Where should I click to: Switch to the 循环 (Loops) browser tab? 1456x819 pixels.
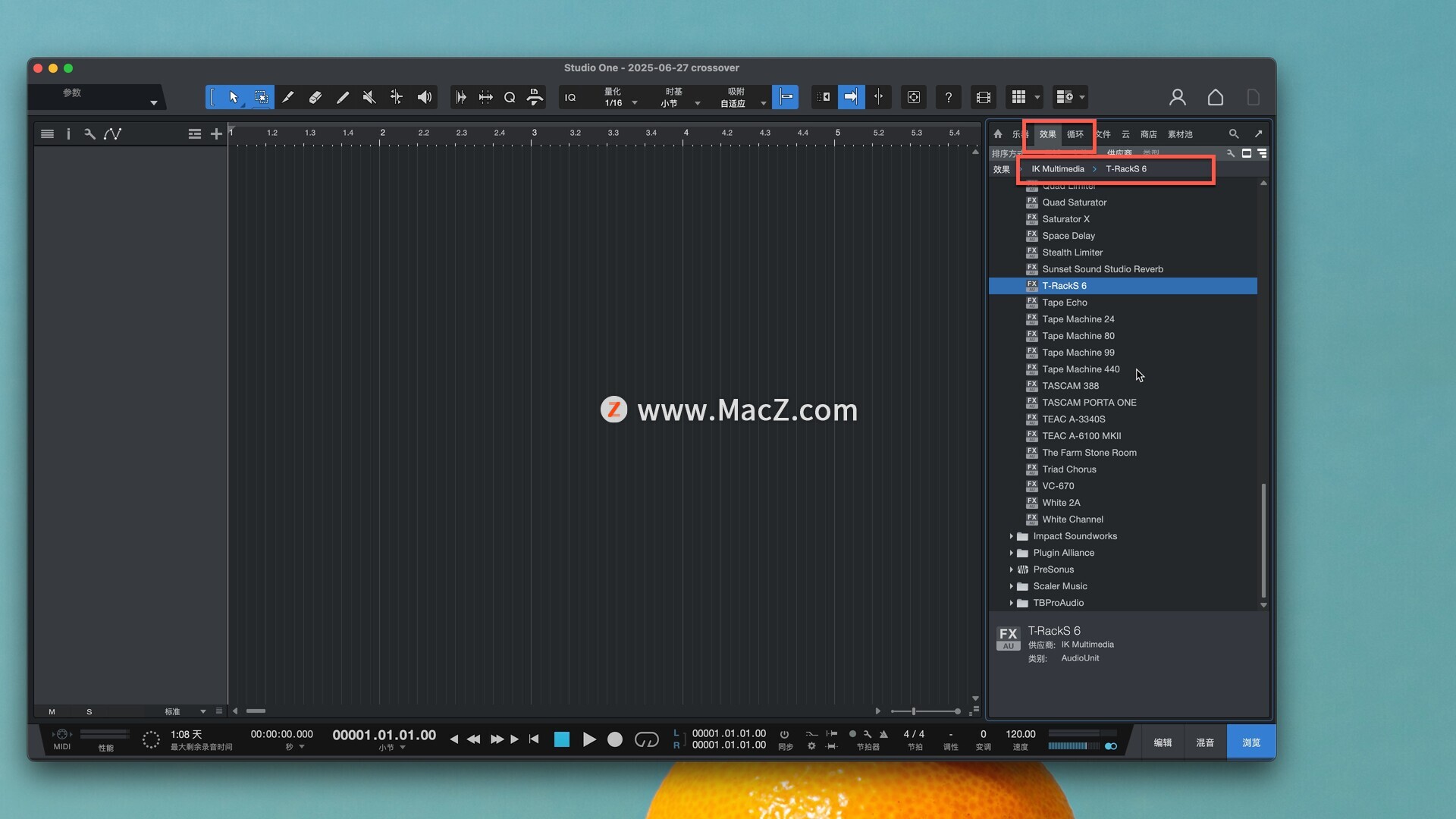click(1075, 134)
